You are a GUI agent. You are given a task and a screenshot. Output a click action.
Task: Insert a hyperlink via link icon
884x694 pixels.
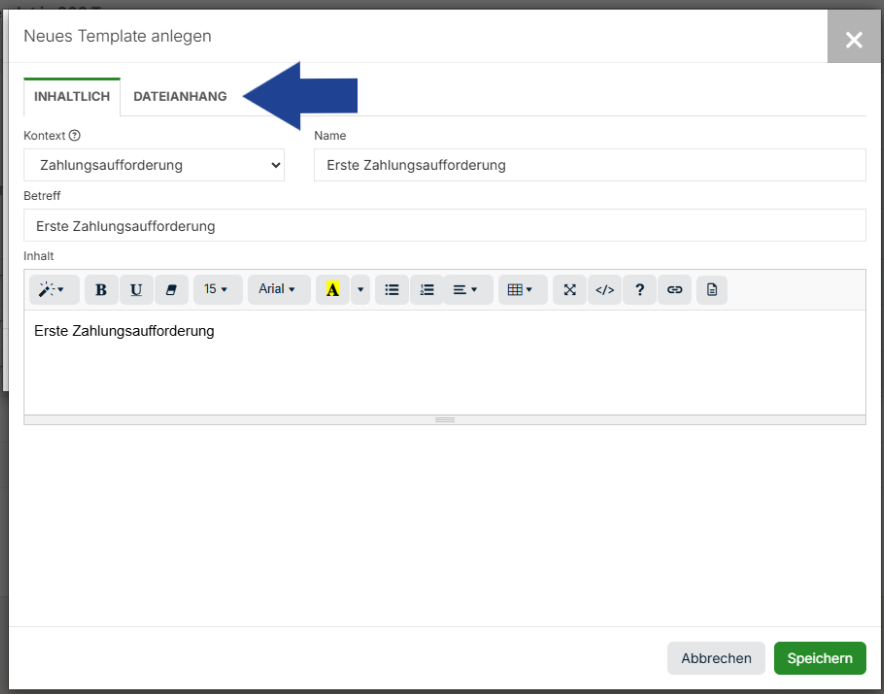tap(675, 290)
